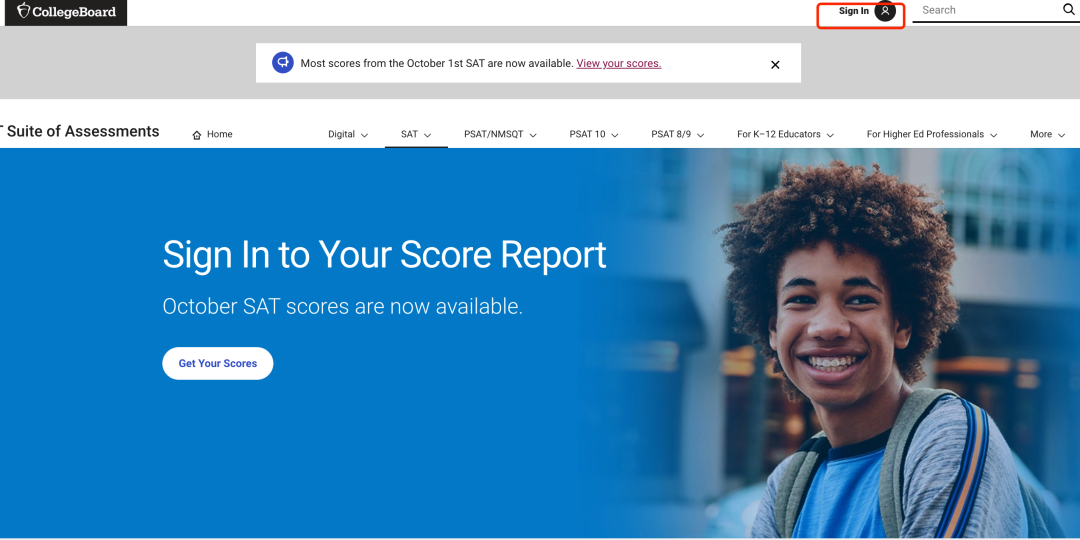Screen dimensions: 1080x540
Task: Click the house icon beside Home
Action: click(197, 135)
